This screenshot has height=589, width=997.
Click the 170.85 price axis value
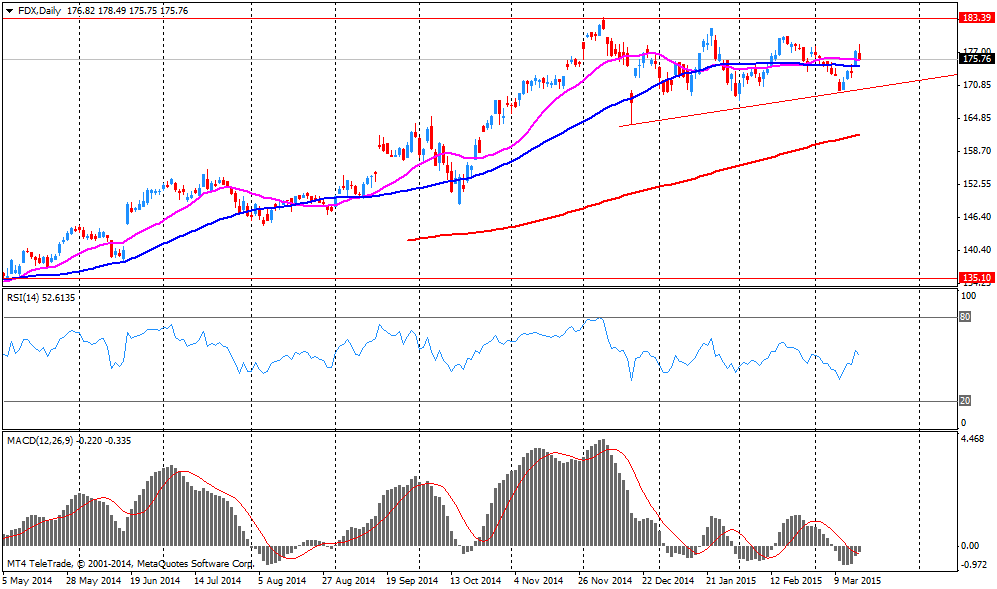(977, 85)
